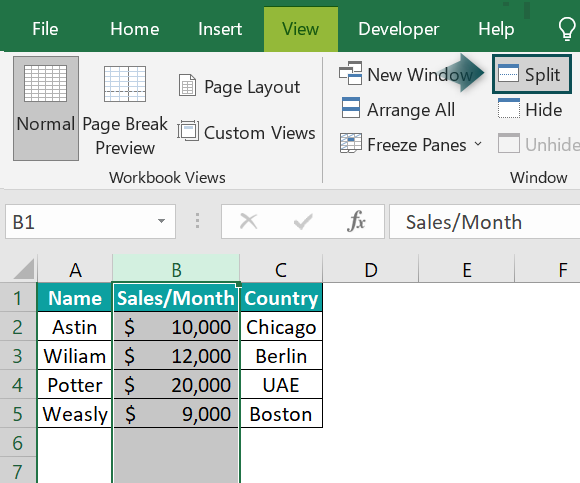The image size is (580, 483).
Task: Select column A header
Action: point(75,269)
